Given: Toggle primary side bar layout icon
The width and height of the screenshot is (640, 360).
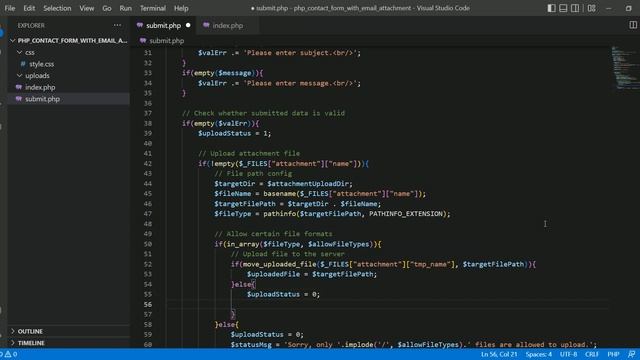Looking at the screenshot, I should point(551,8).
